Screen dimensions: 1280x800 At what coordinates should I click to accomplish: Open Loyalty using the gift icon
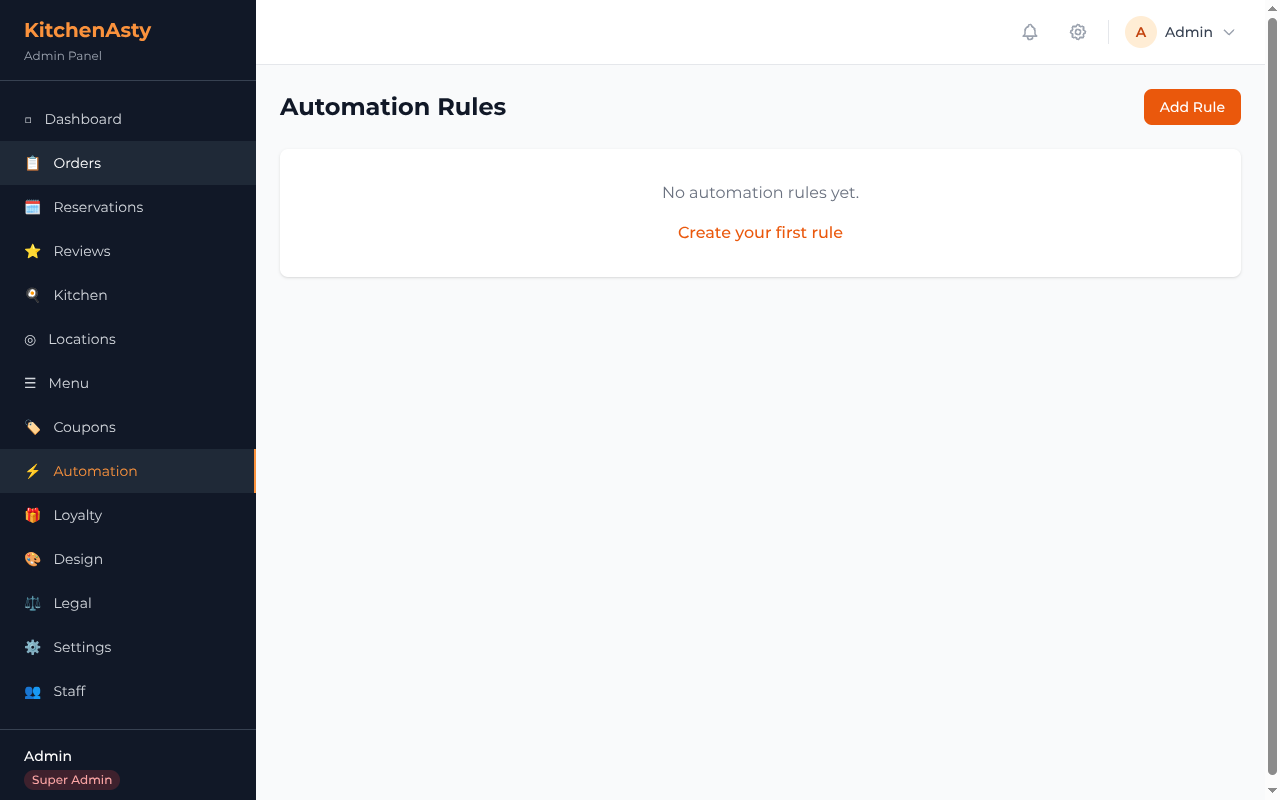[x=33, y=515]
